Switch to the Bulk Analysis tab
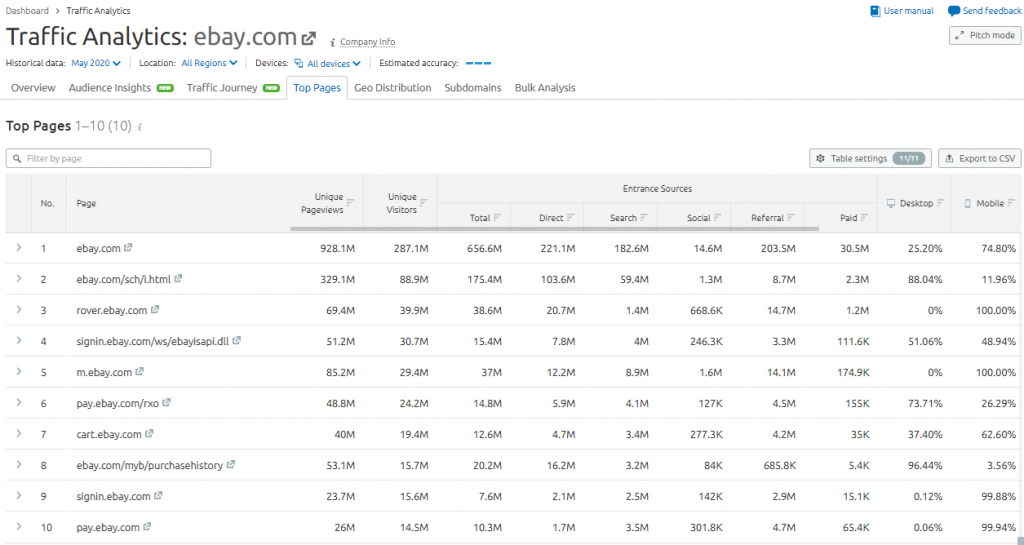This screenshot has width=1024, height=545. pos(545,87)
